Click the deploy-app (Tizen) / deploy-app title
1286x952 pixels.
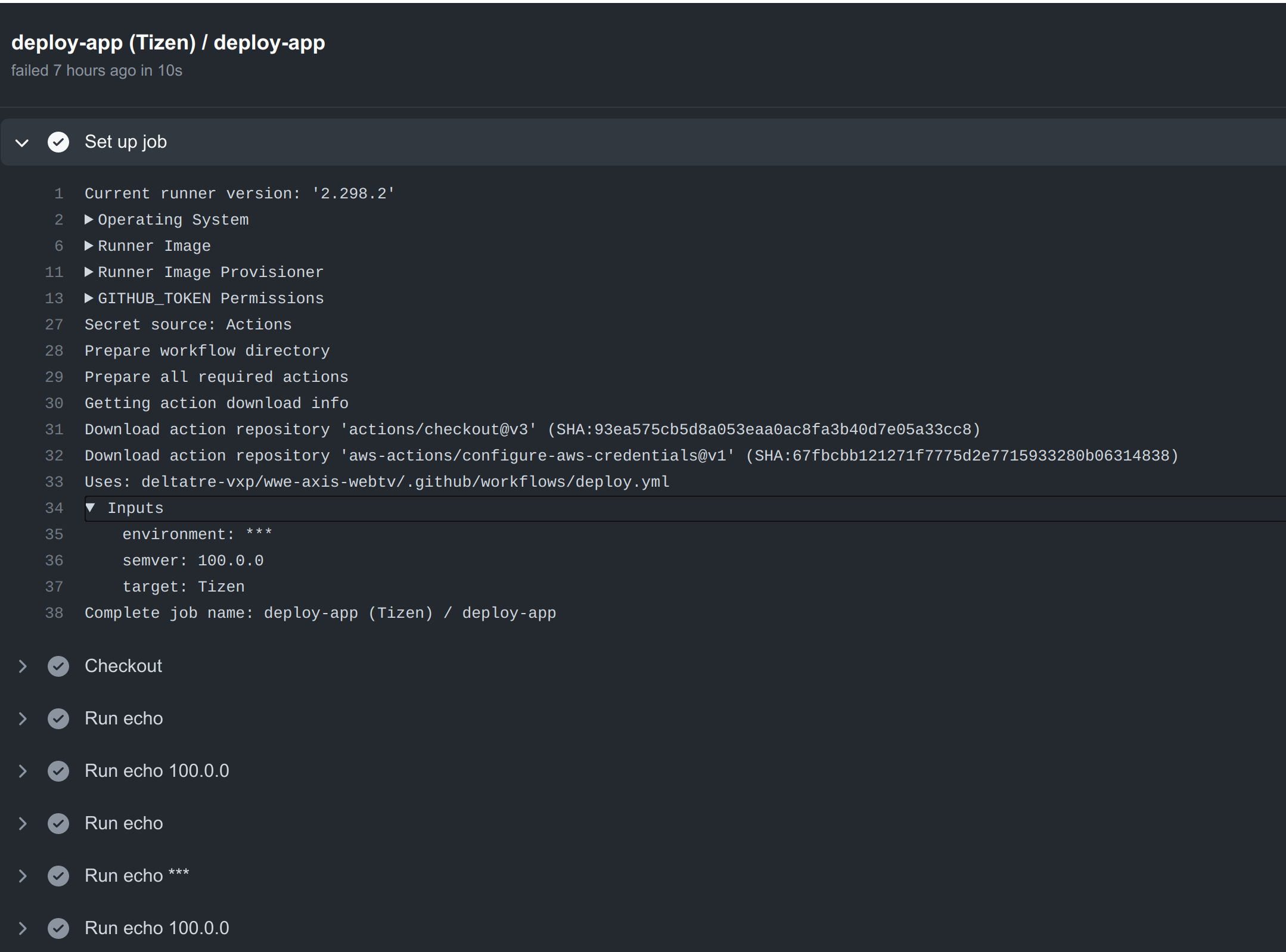coord(169,42)
